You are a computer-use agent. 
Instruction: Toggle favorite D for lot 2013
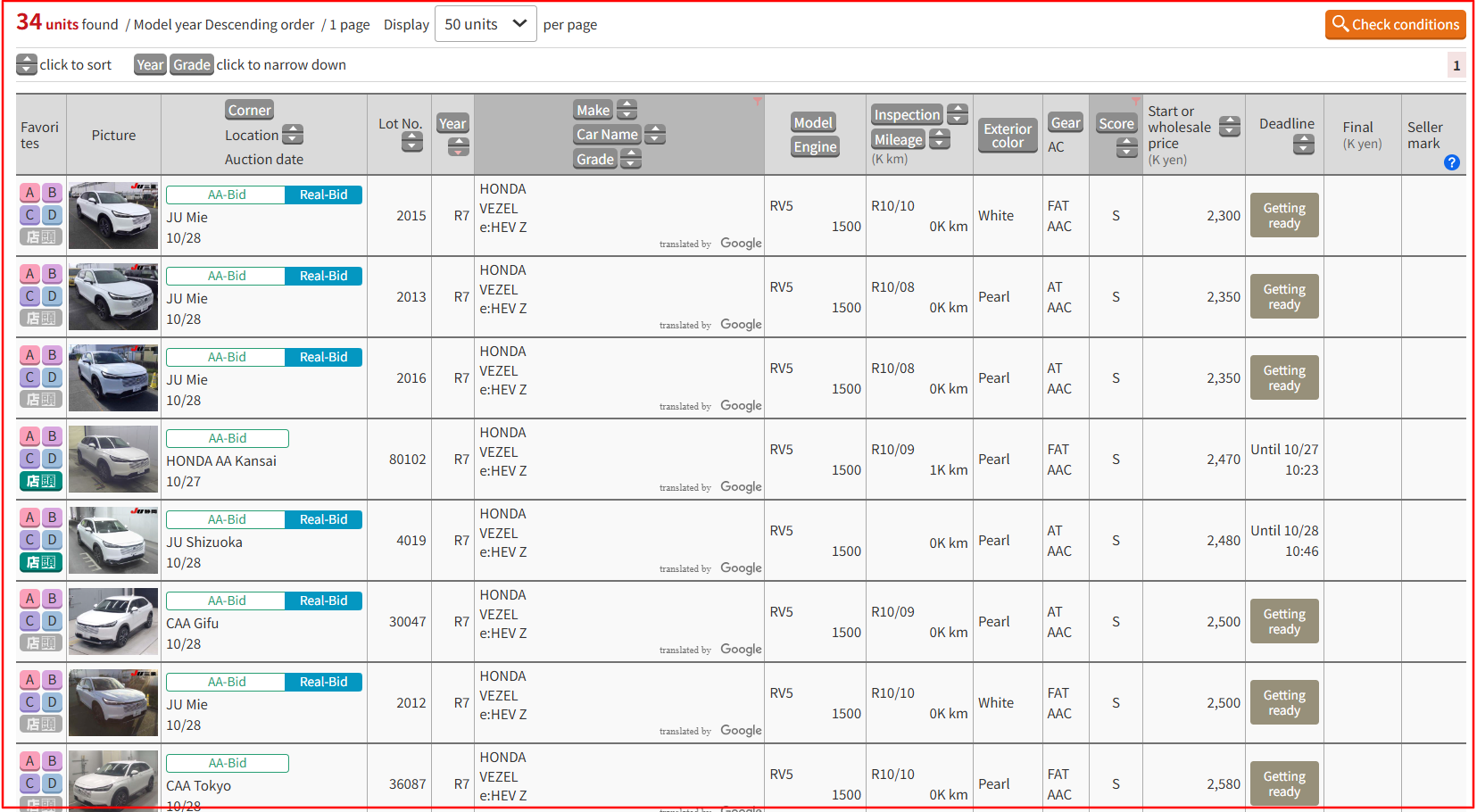(53, 296)
